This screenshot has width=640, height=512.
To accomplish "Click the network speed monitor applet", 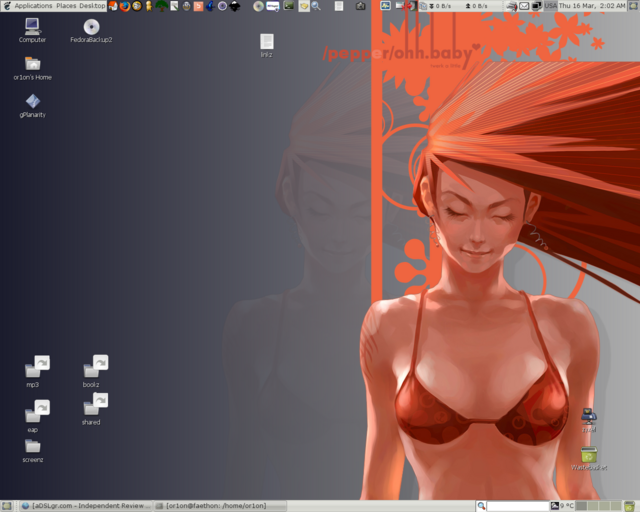I will tap(460, 6).
